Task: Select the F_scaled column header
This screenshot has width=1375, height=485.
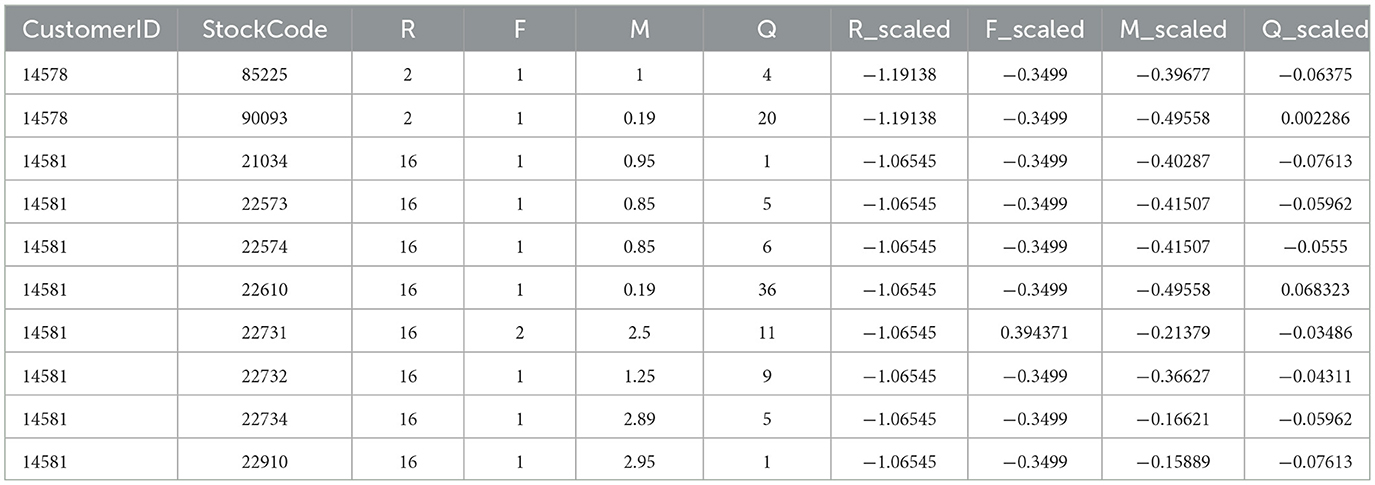Action: [x=1034, y=30]
